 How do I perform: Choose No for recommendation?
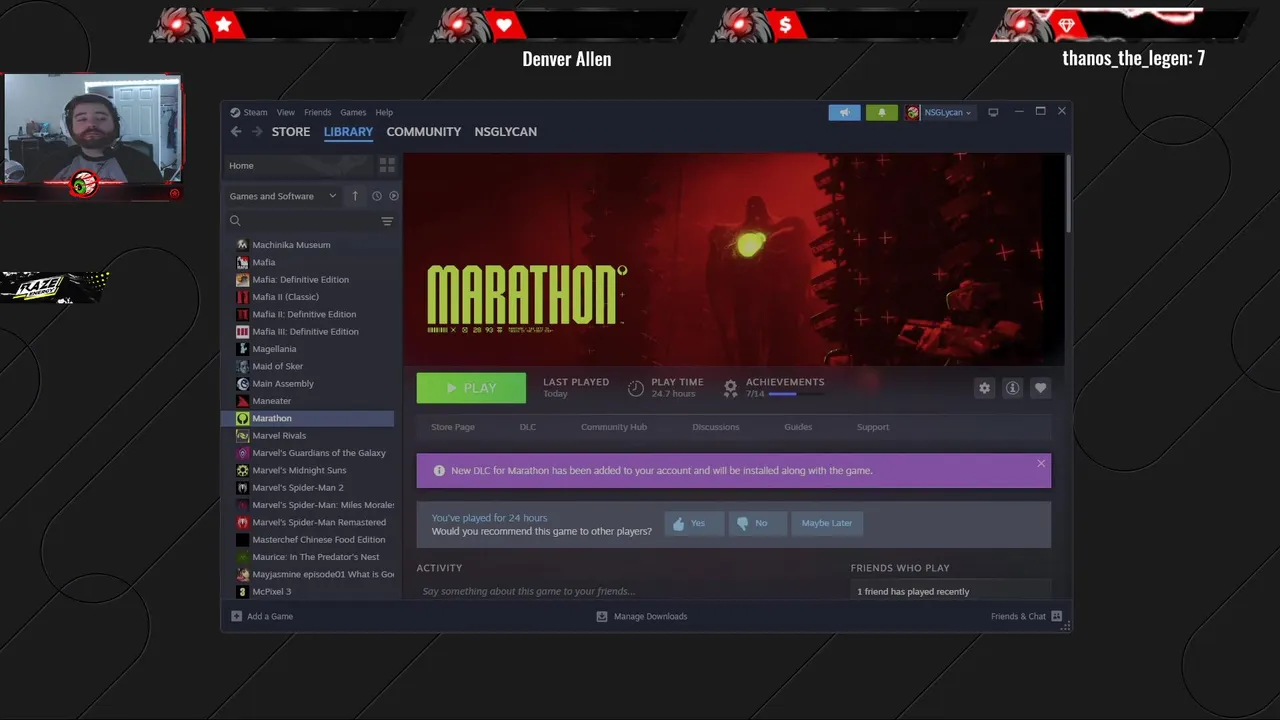point(757,523)
